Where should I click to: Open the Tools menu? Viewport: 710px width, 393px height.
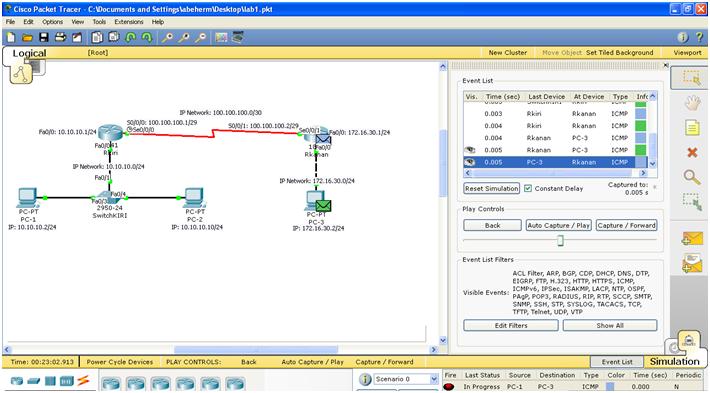point(99,22)
